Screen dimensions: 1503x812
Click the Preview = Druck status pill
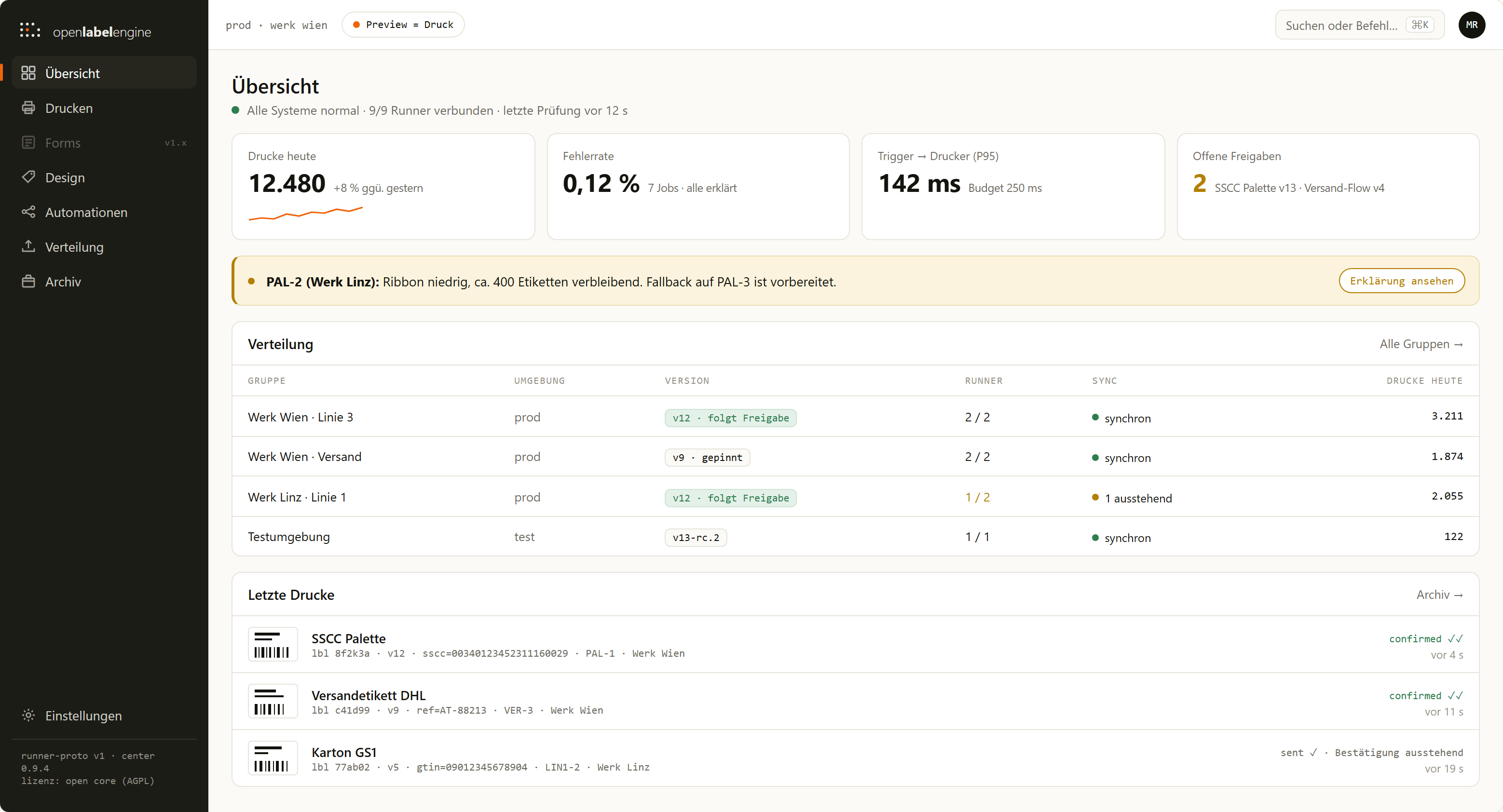click(403, 25)
